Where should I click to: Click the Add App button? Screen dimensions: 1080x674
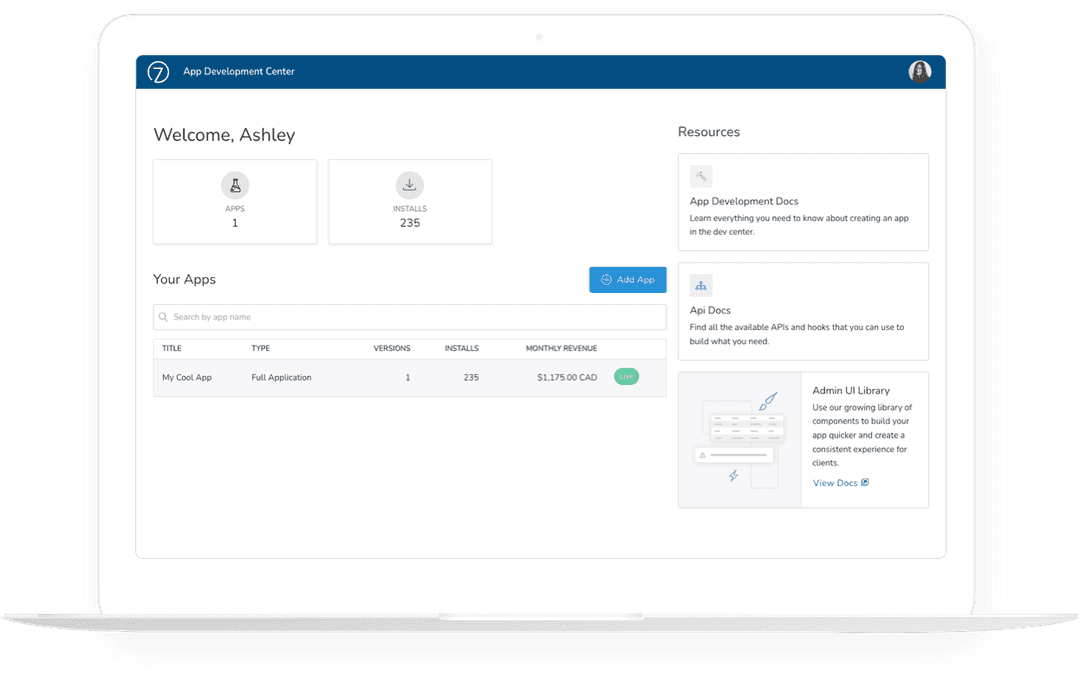pyautogui.click(x=628, y=280)
